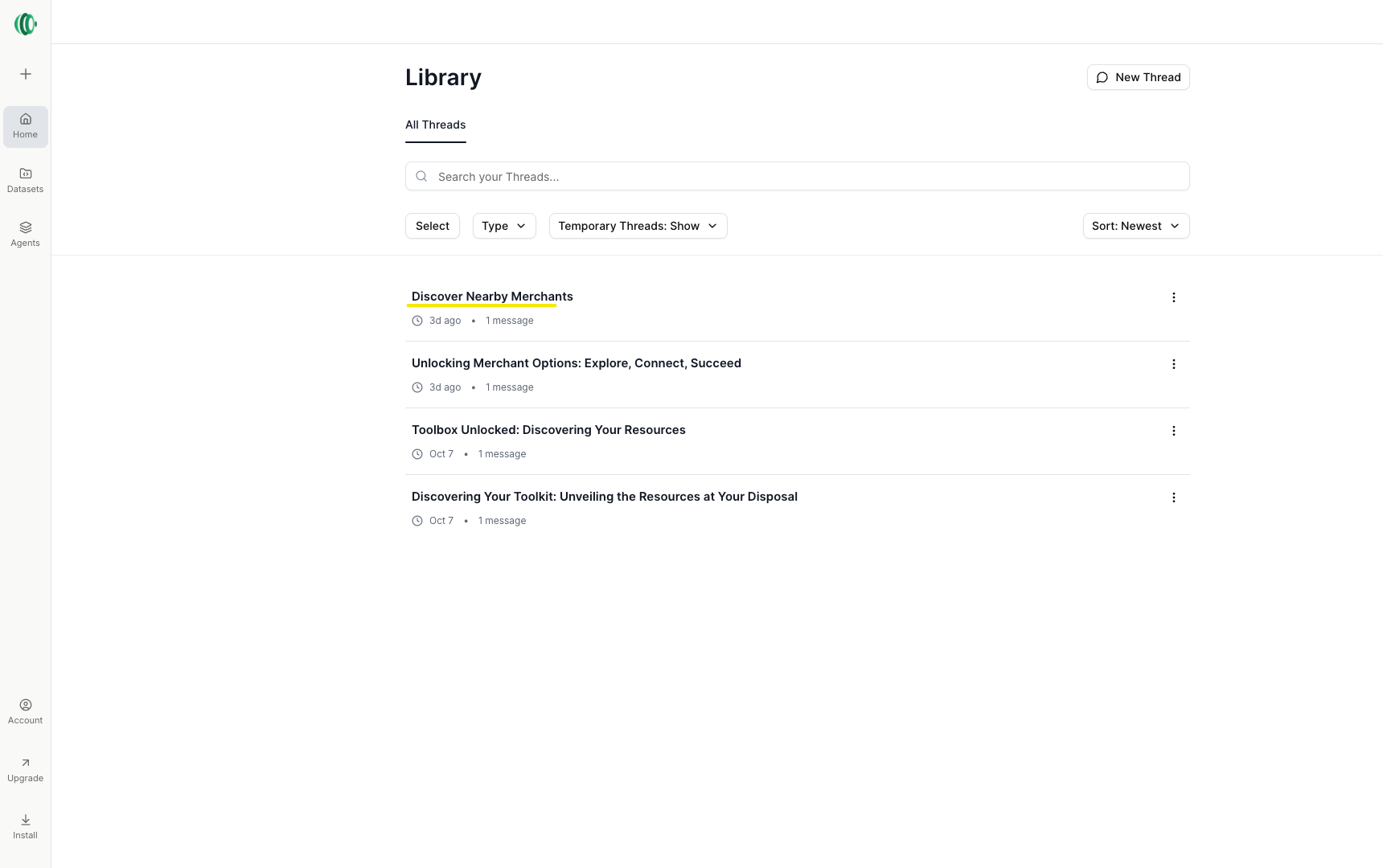The width and height of the screenshot is (1383, 868).
Task: Click the Upgrade arrow icon
Action: pos(26,763)
